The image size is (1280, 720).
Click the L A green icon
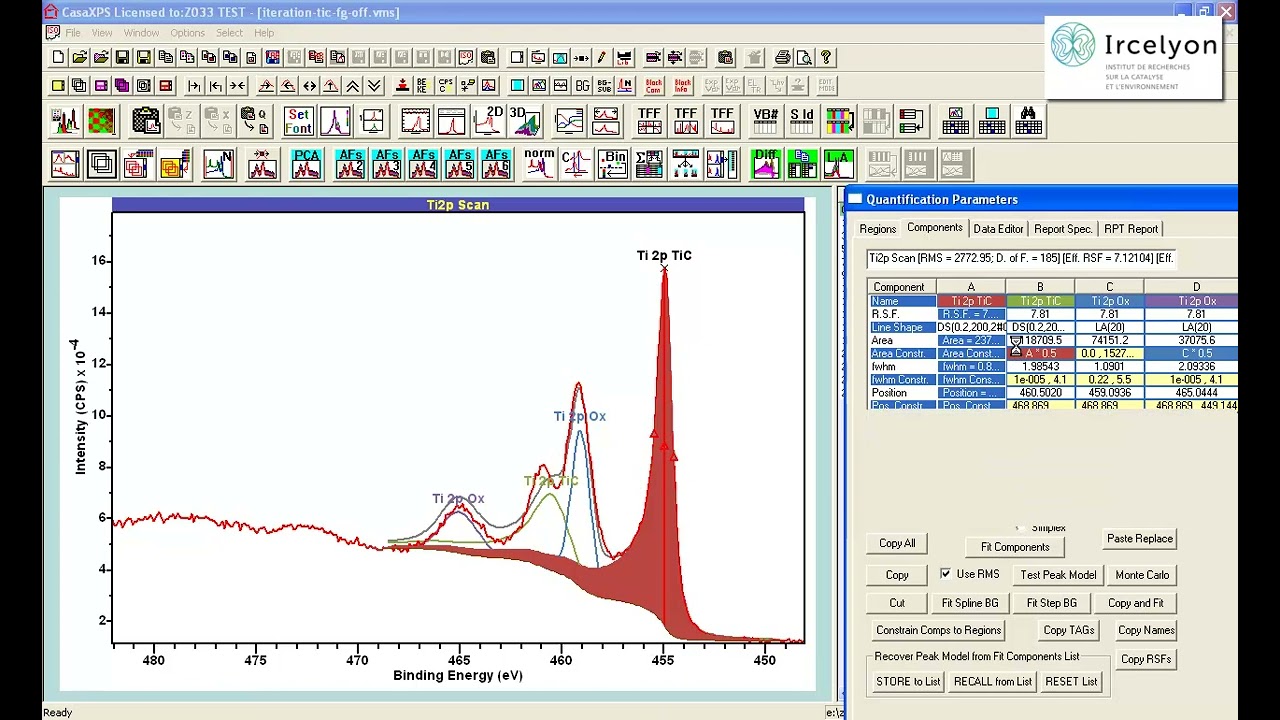pos(838,164)
